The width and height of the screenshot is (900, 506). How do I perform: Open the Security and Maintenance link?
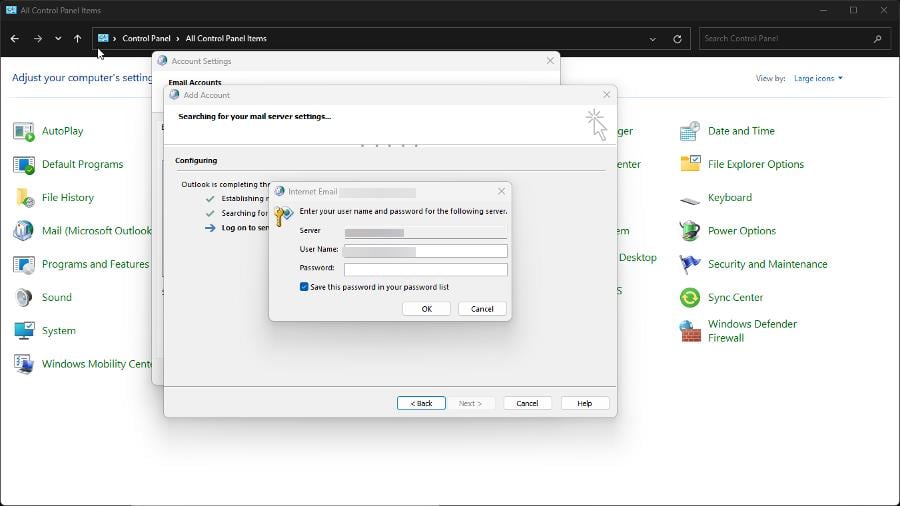pos(767,264)
